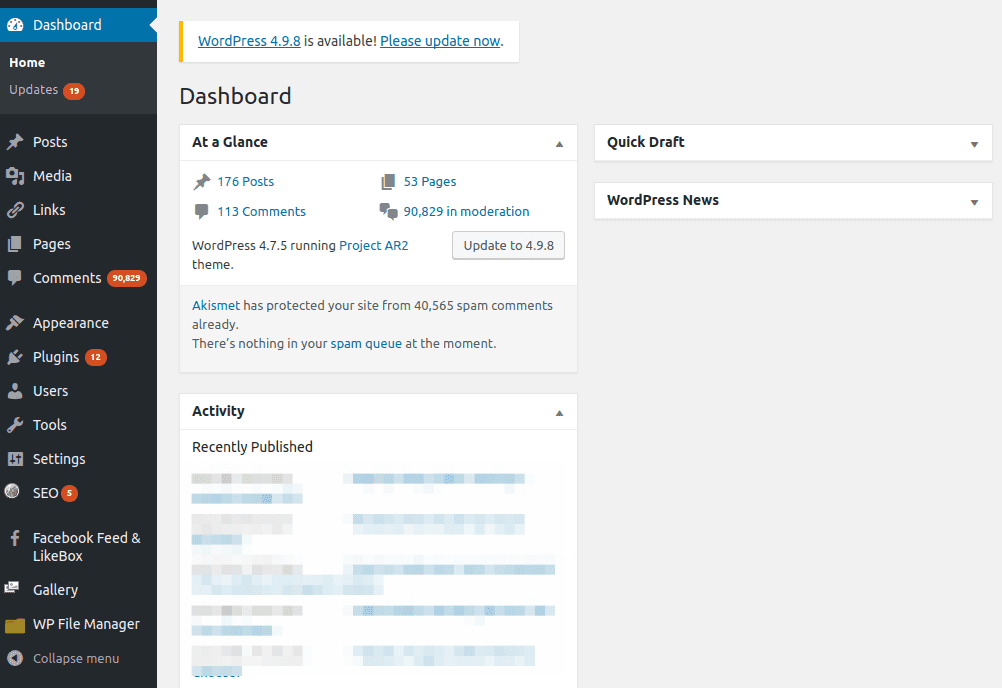
Task: Click the Media icon in sidebar
Action: [15, 176]
